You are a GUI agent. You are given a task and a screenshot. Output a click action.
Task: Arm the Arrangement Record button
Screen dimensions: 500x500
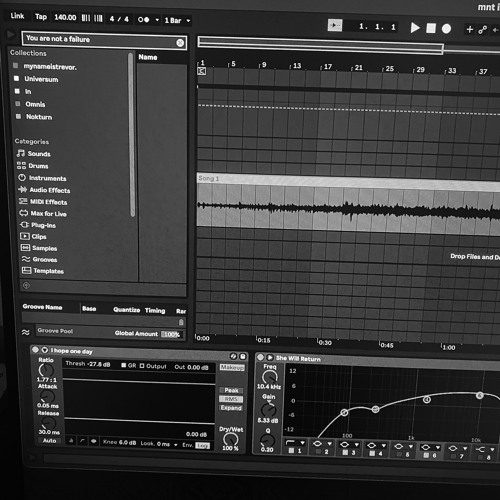pos(446,29)
